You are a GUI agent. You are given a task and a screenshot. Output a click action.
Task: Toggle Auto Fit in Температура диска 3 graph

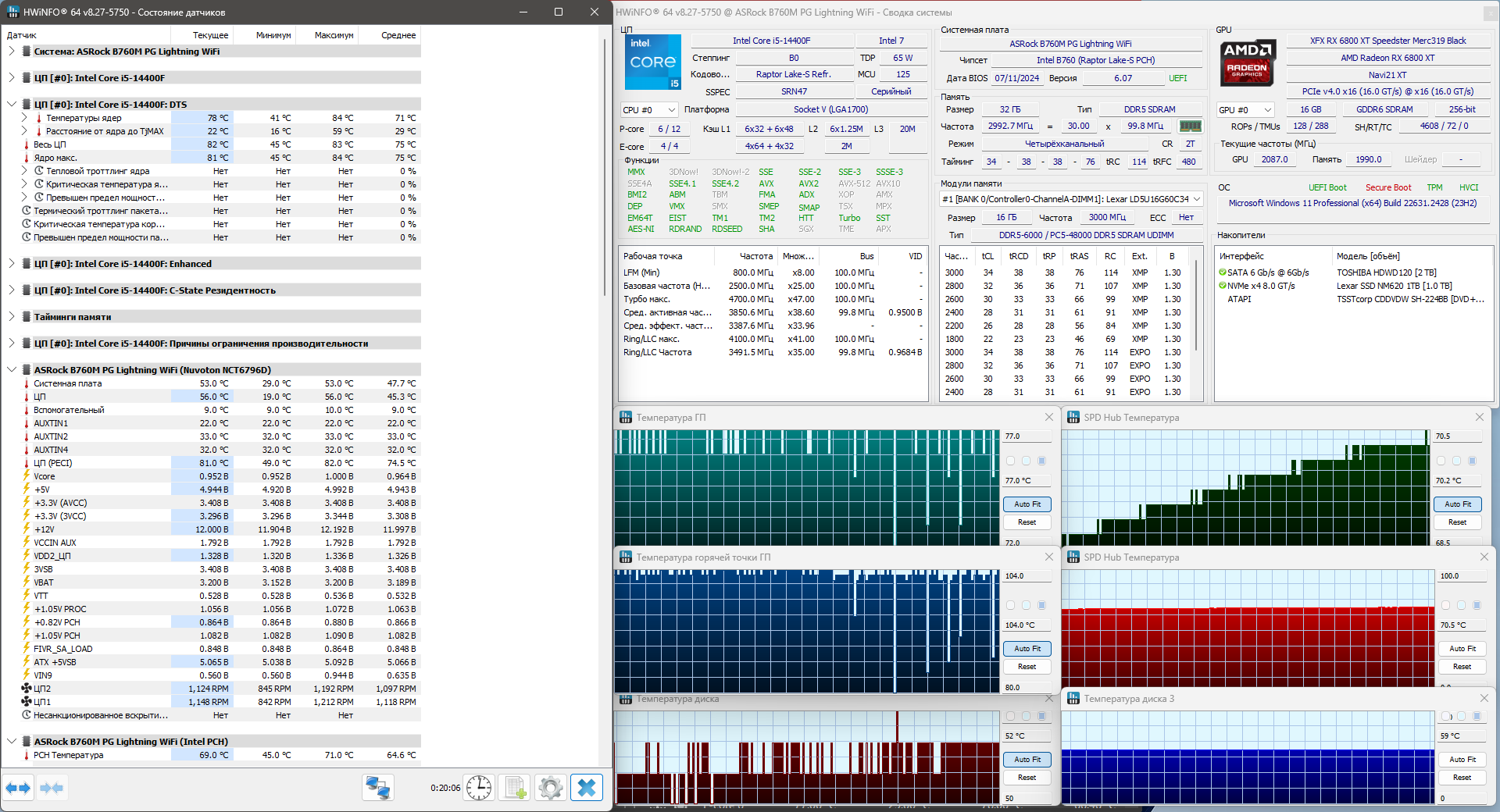[1462, 759]
